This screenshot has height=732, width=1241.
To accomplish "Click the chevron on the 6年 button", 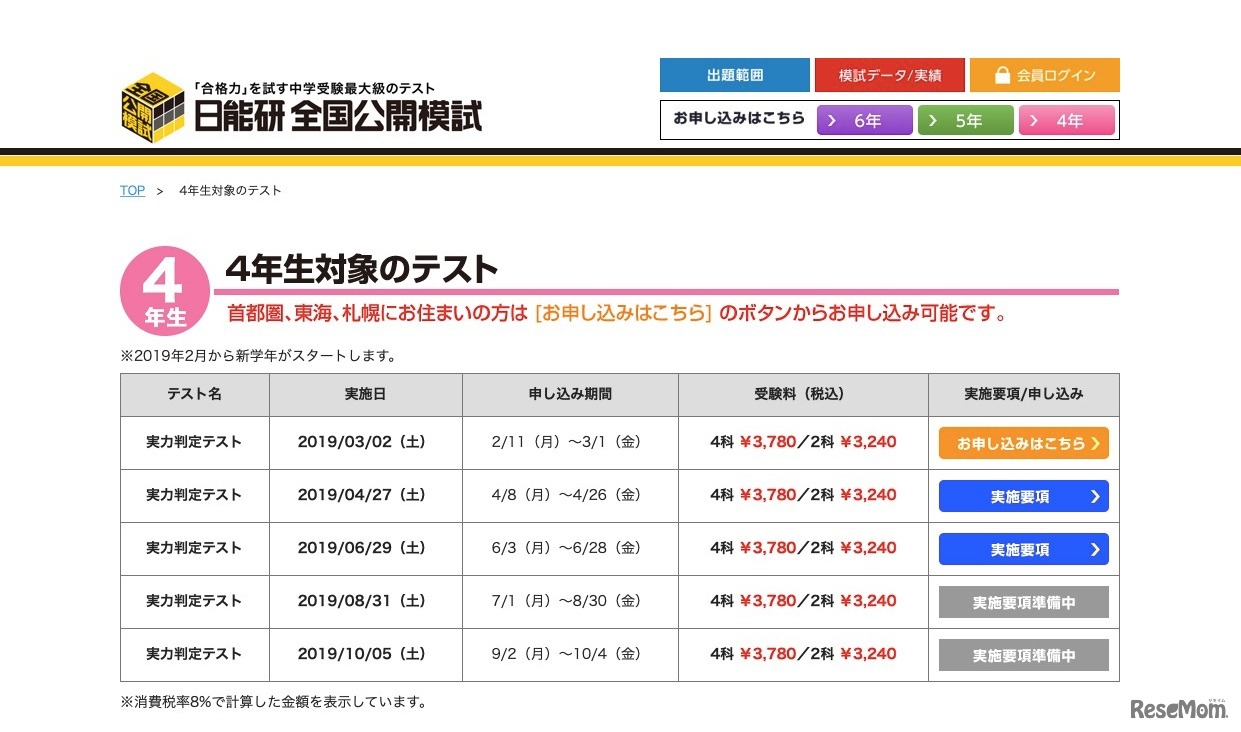I will (x=832, y=119).
